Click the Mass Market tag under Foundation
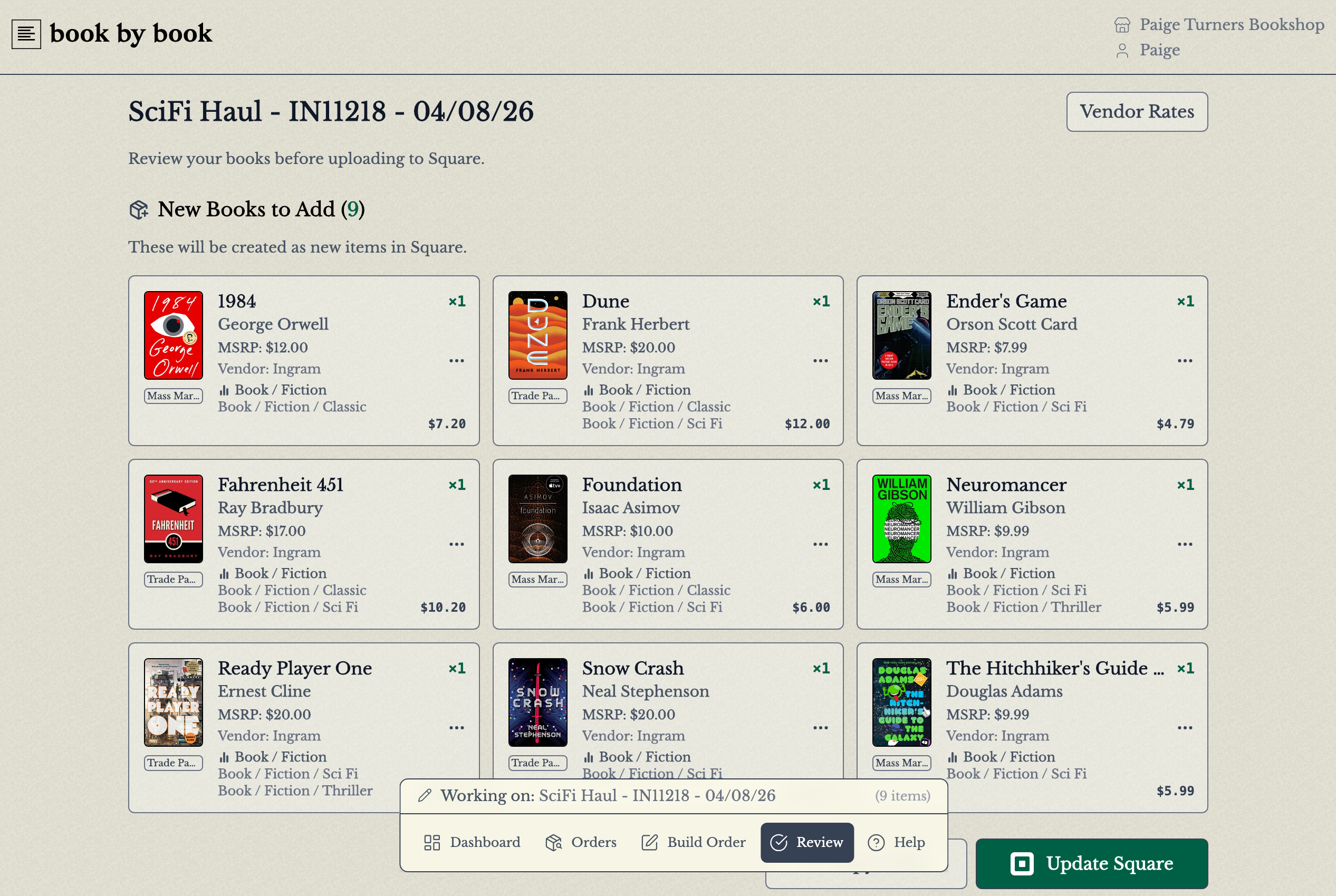 point(537,580)
